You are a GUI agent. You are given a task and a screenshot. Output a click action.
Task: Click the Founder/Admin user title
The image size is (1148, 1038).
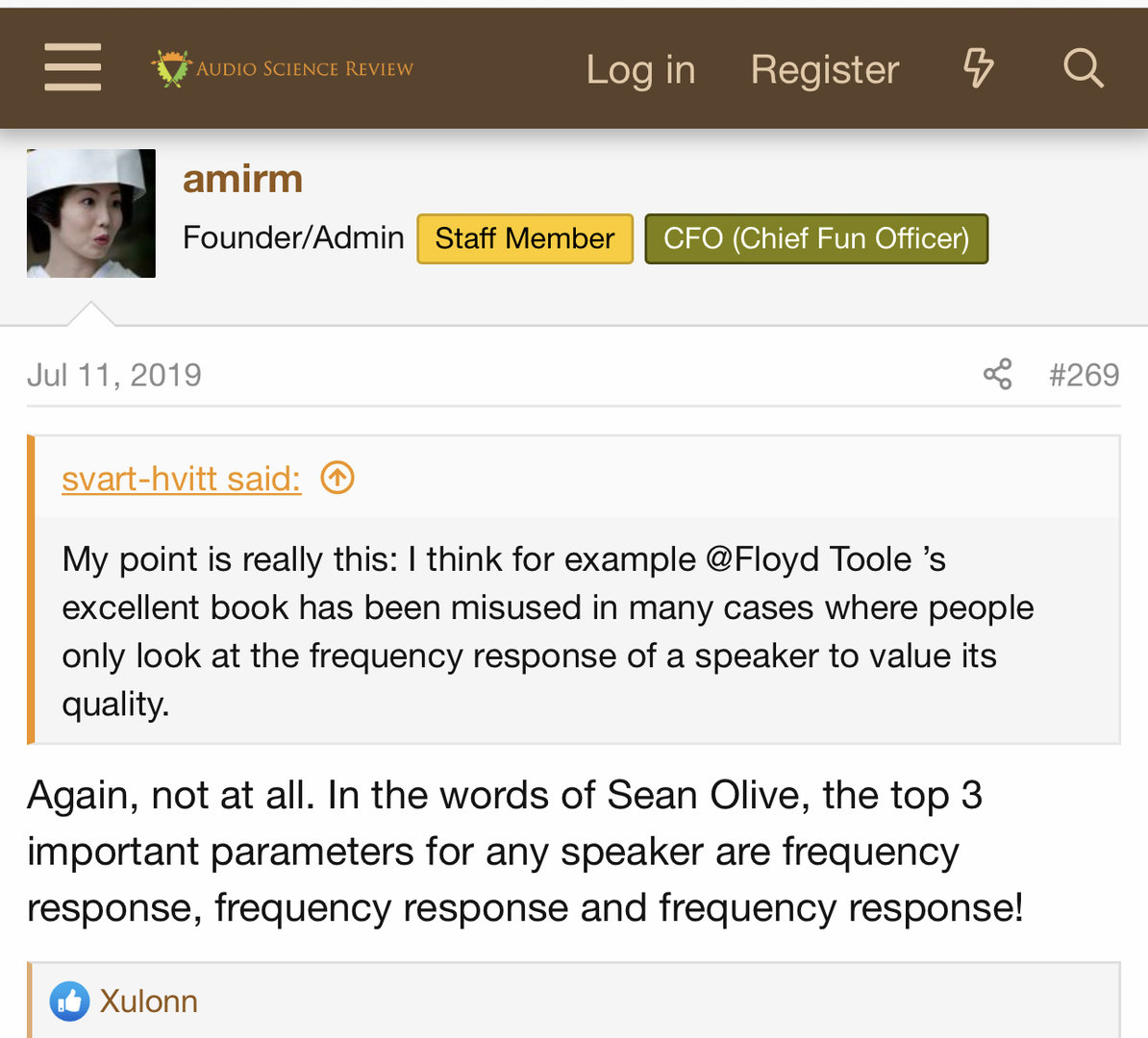(x=293, y=237)
